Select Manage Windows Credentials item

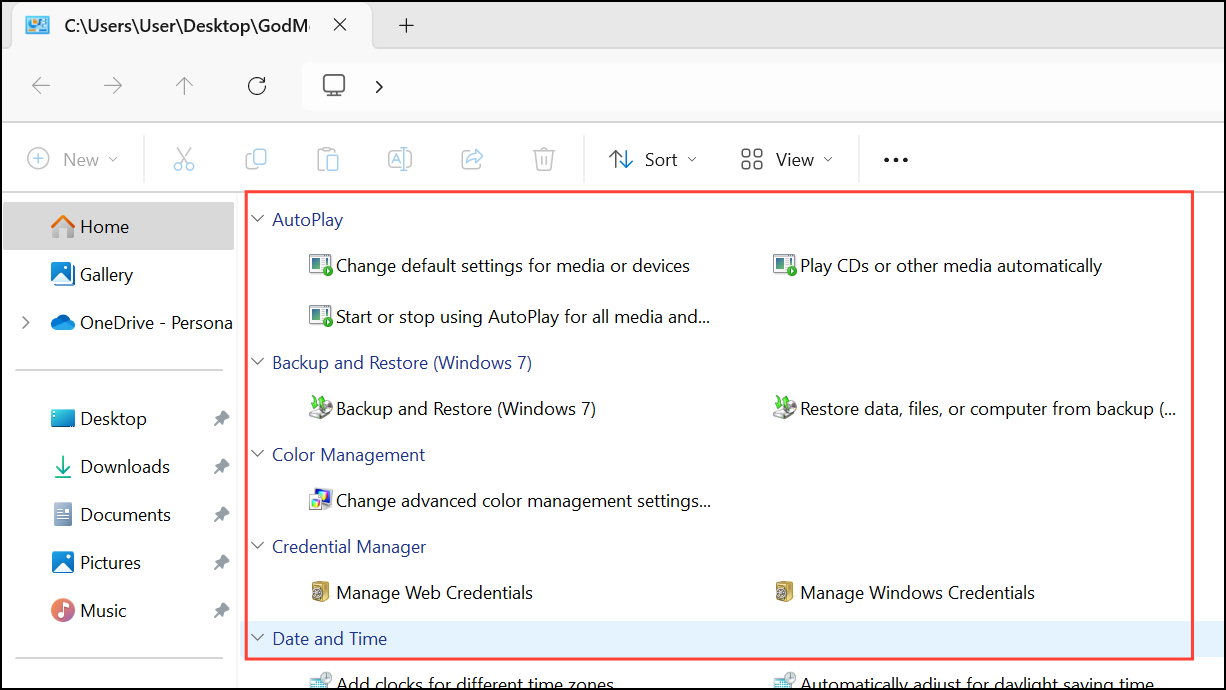tap(904, 592)
